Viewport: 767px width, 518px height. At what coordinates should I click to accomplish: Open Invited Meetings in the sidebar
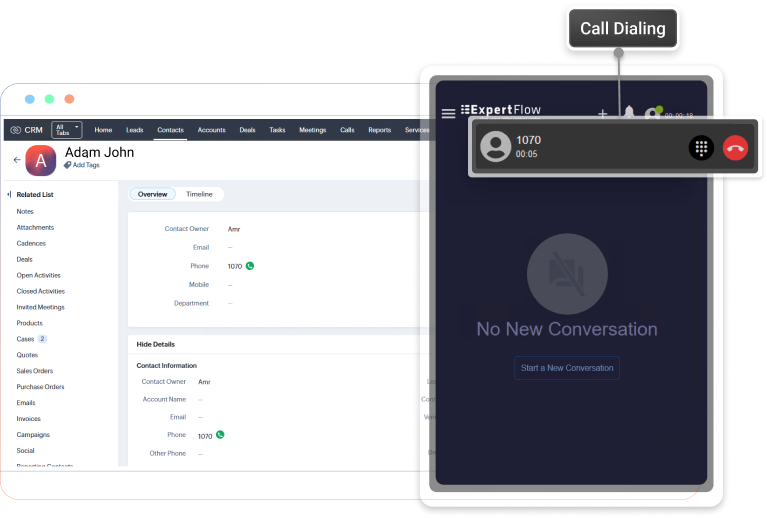[x=41, y=307]
